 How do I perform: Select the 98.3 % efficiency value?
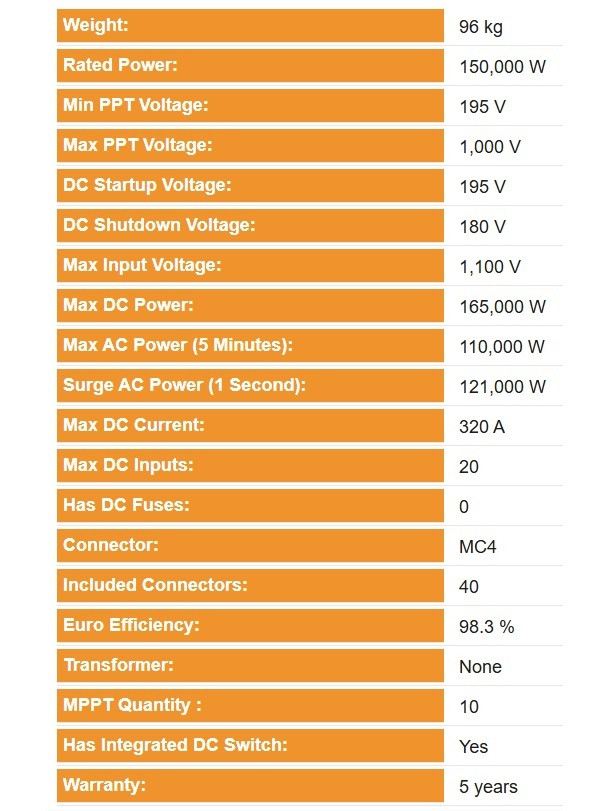tap(486, 627)
